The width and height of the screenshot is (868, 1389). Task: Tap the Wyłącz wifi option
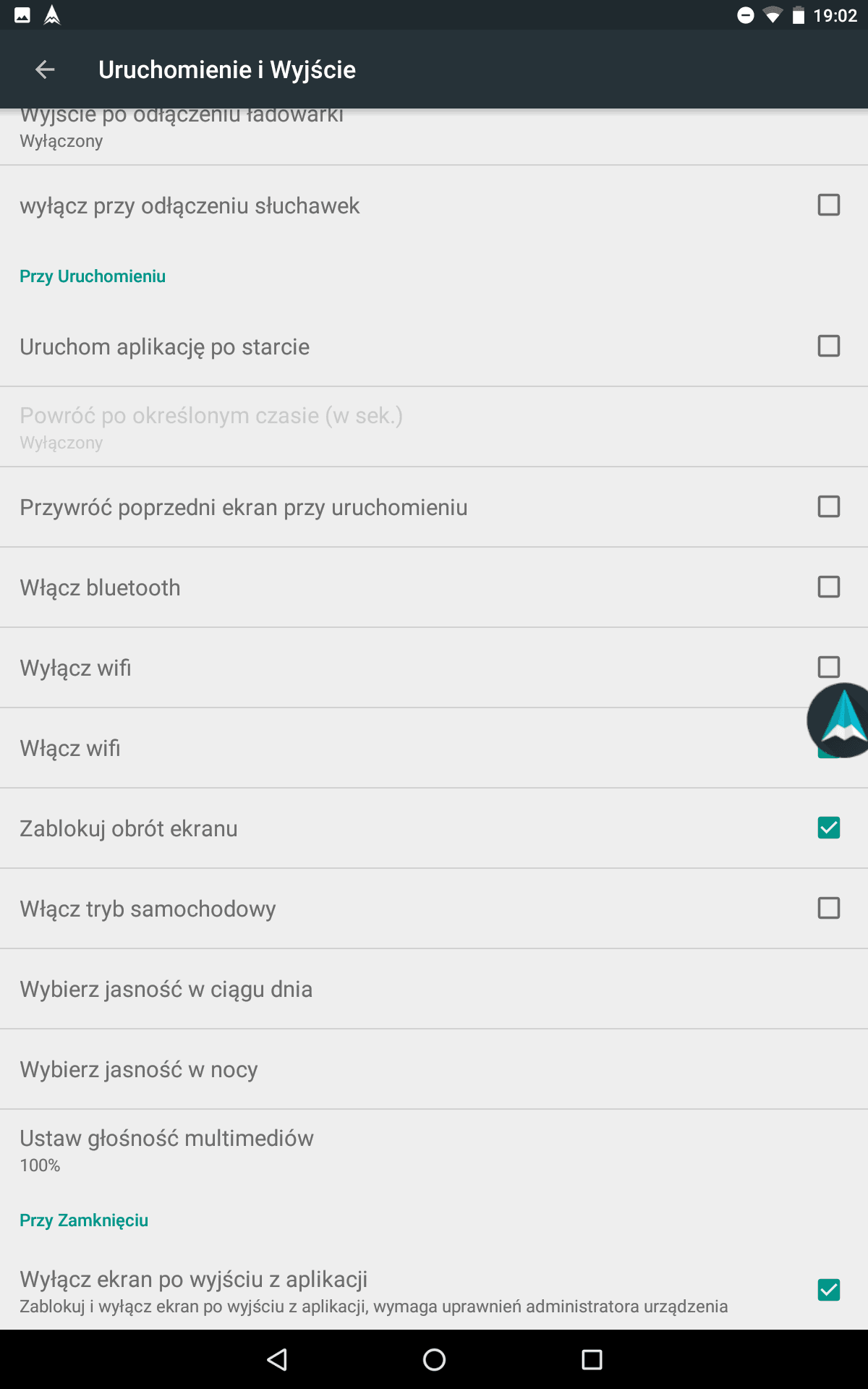tap(434, 668)
